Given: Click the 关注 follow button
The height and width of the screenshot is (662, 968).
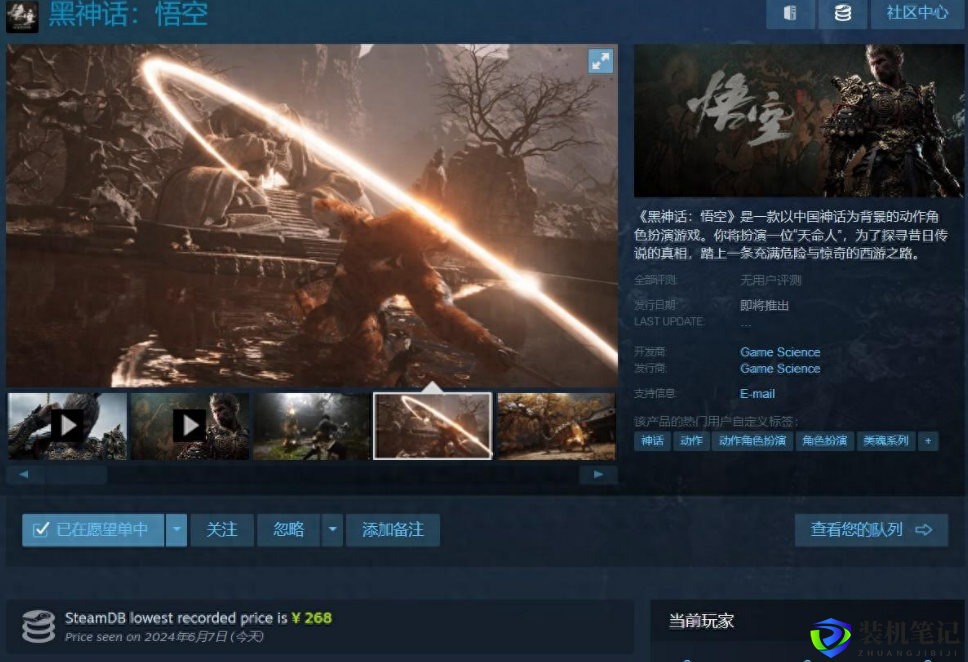Looking at the screenshot, I should click(222, 530).
